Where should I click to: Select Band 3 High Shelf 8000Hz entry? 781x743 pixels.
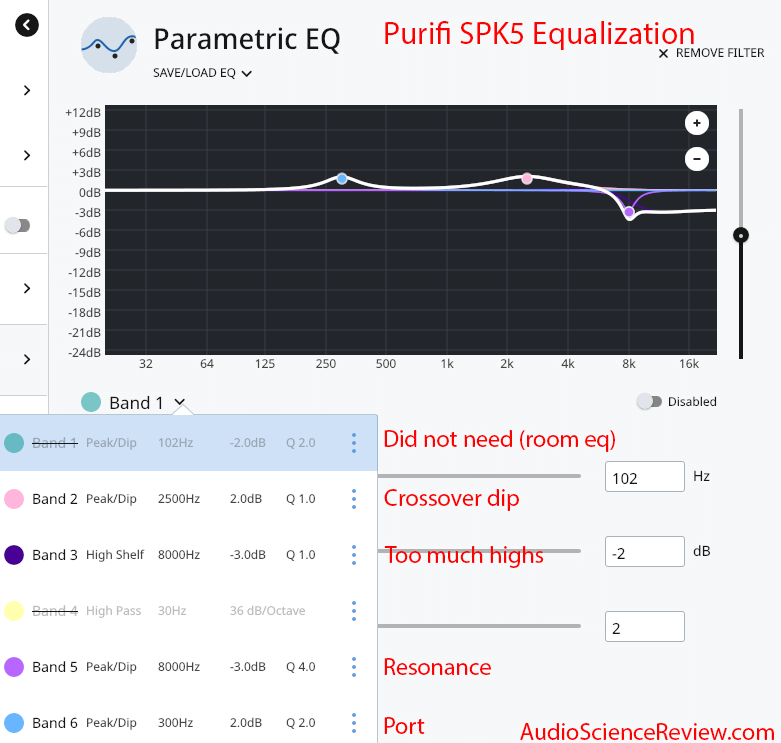click(x=188, y=555)
